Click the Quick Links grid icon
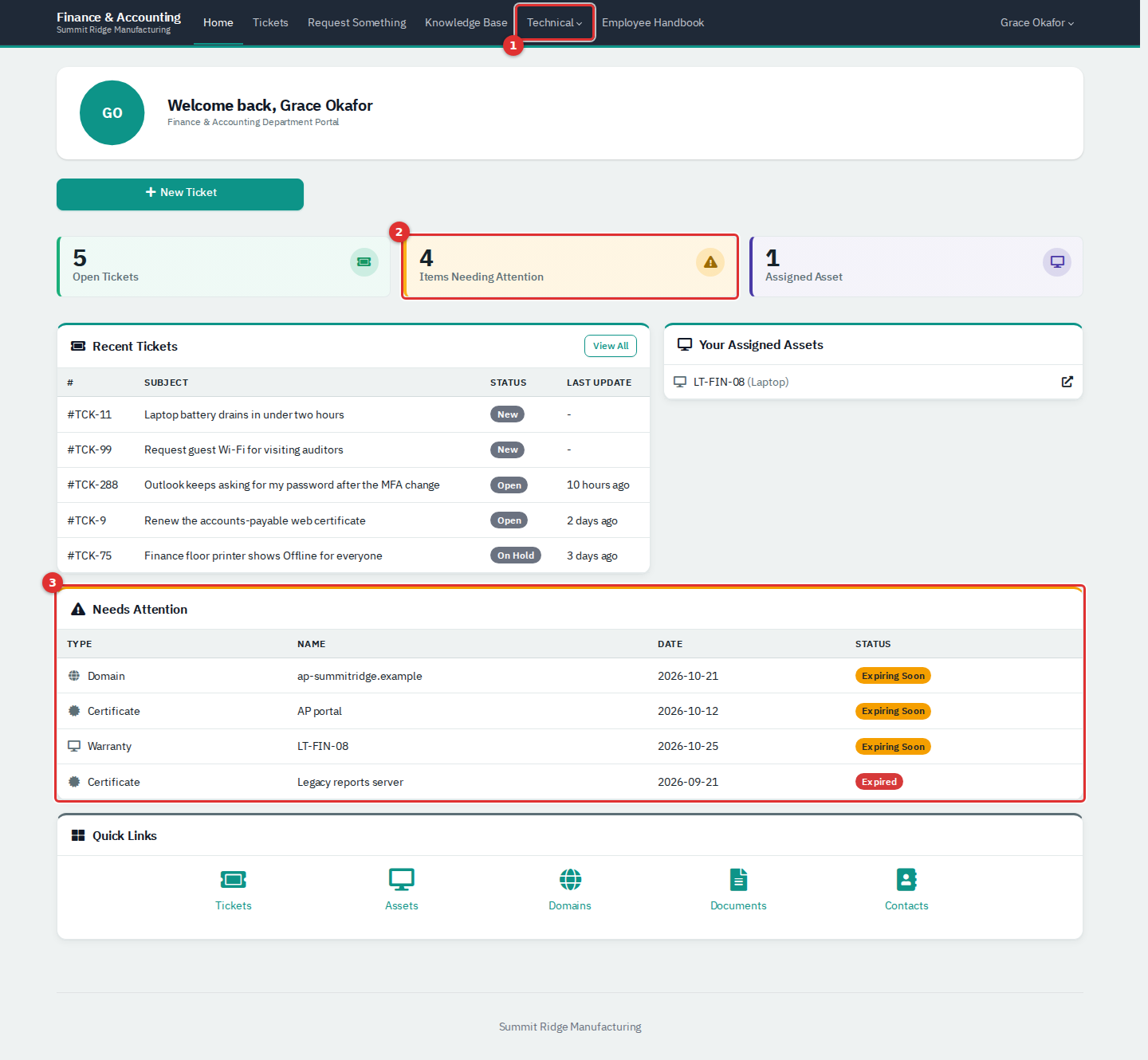This screenshot has height=1060, width=1148. (x=78, y=835)
